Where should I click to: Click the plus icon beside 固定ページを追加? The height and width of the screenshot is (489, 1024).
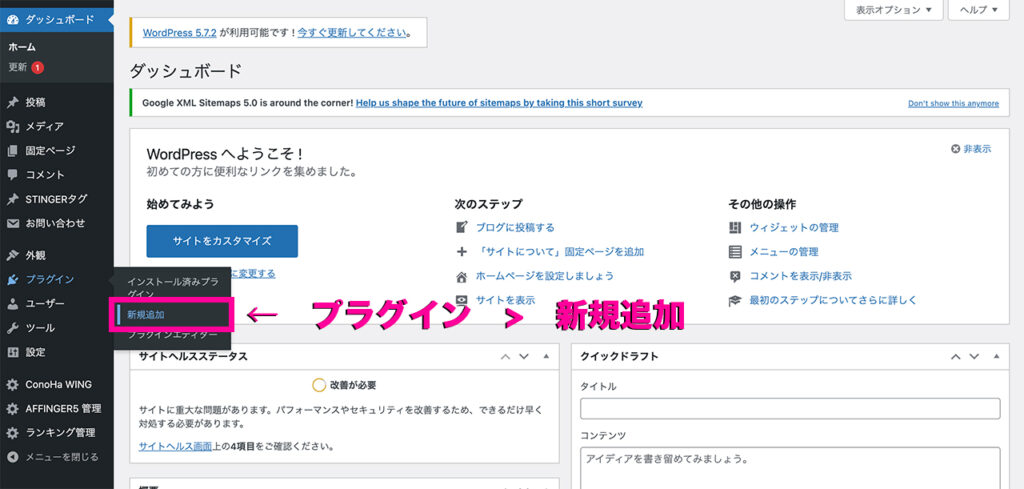[x=462, y=251]
